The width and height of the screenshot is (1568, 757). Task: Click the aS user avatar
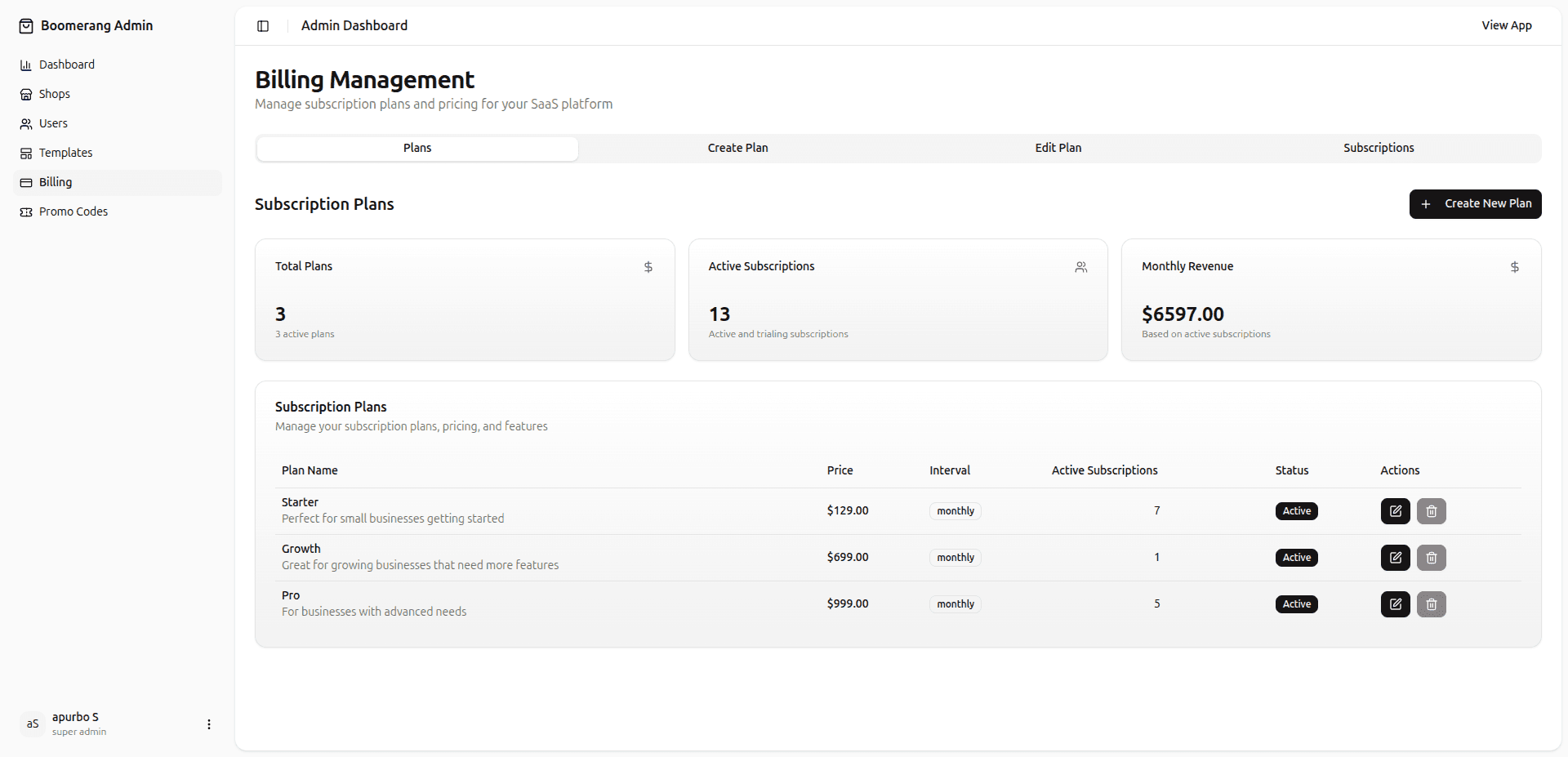[x=33, y=724]
